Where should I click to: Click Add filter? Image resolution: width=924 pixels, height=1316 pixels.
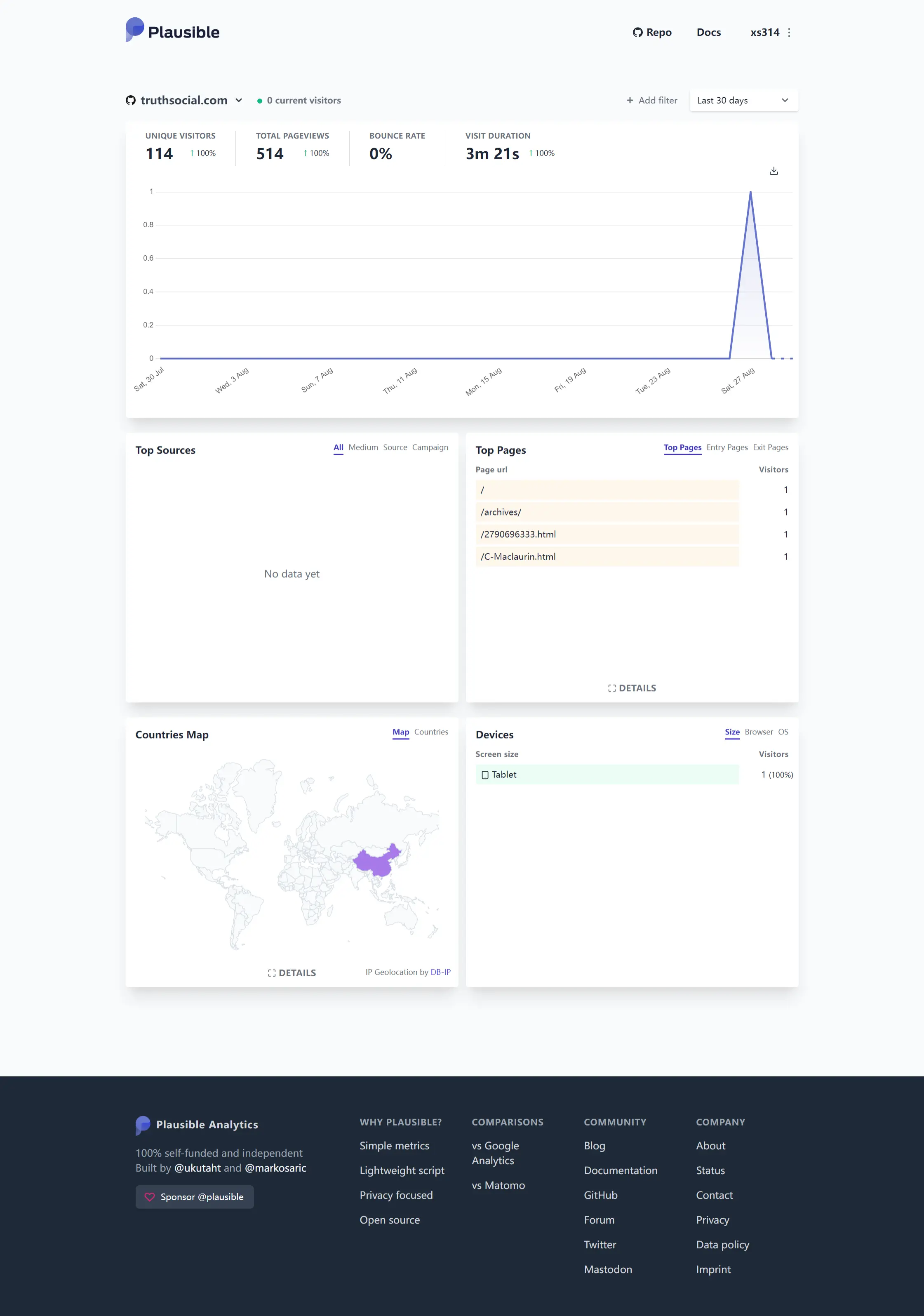(652, 100)
